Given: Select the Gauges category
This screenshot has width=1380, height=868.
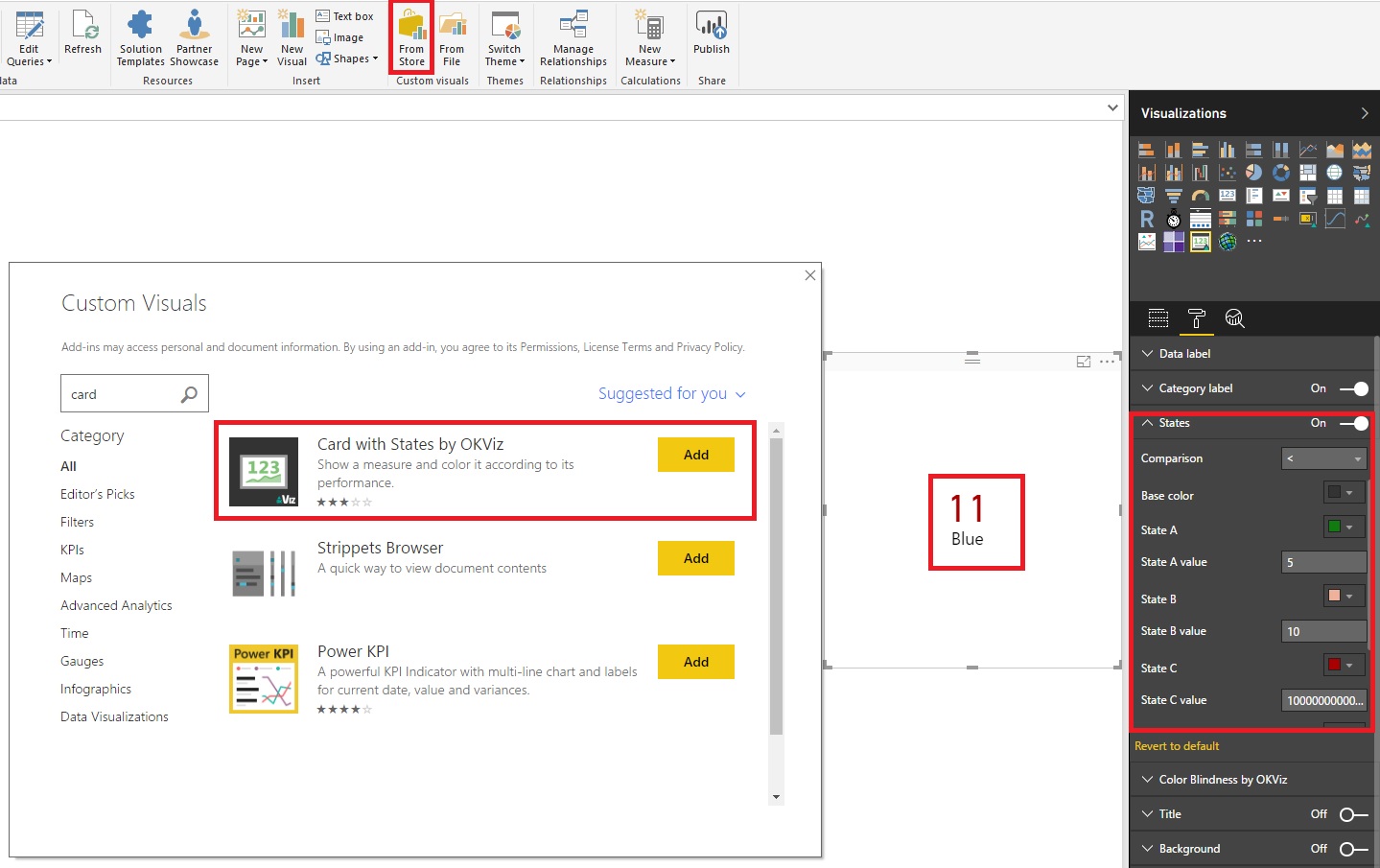Looking at the screenshot, I should [x=82, y=661].
